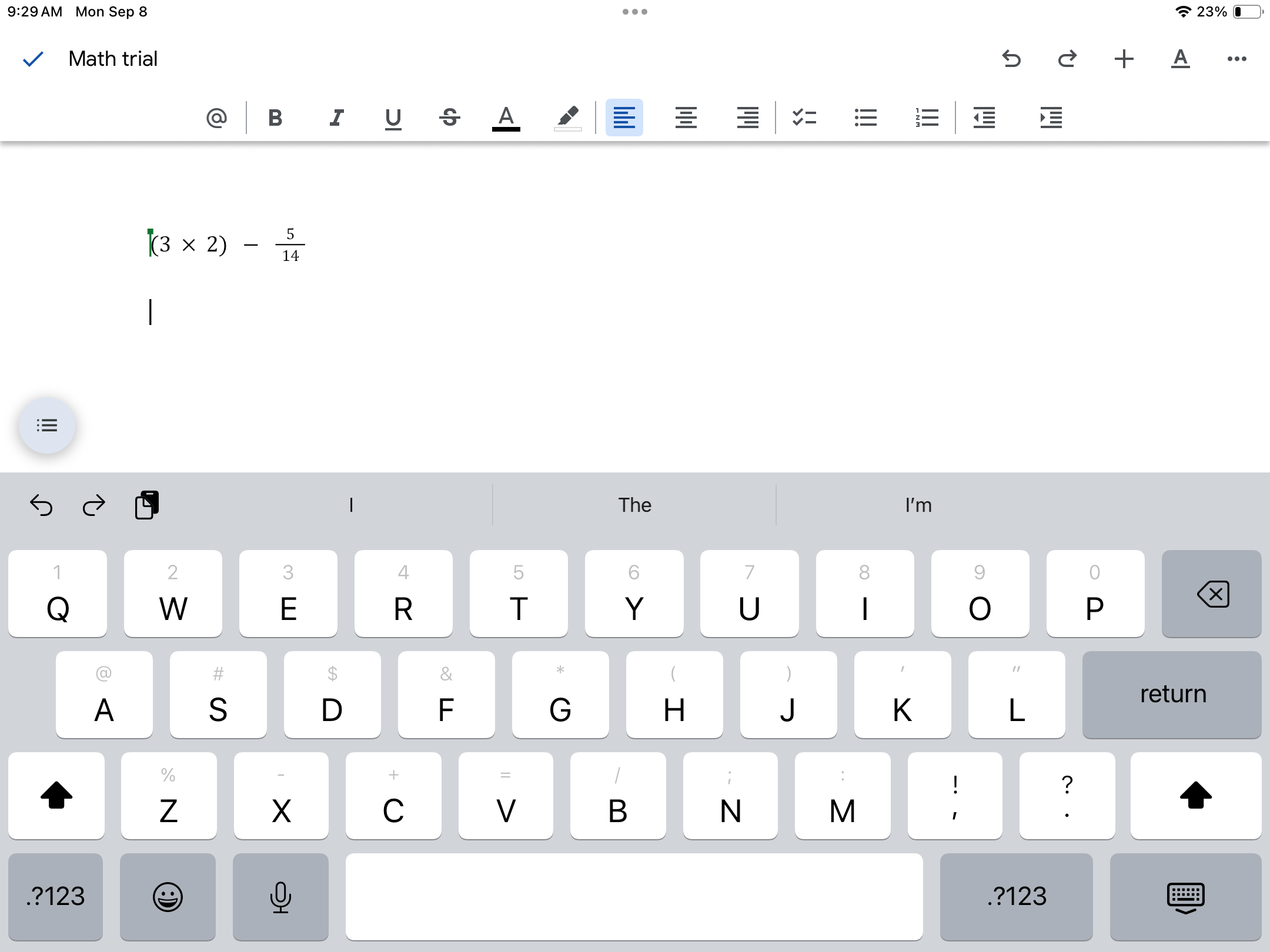Increase the paragraph indent
Screen dimensions: 1270x952
coord(1051,118)
